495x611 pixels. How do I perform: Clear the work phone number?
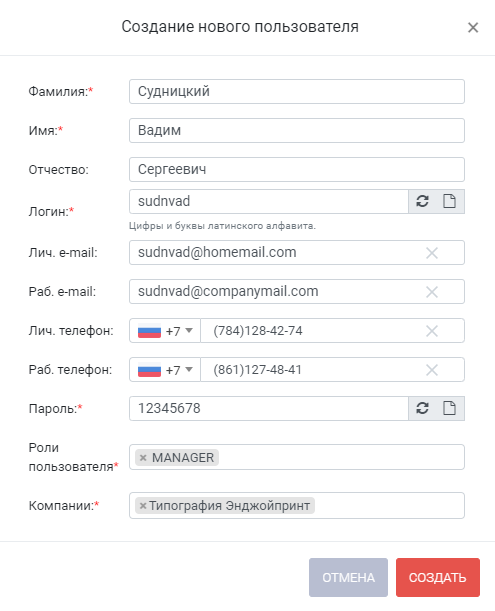432,370
